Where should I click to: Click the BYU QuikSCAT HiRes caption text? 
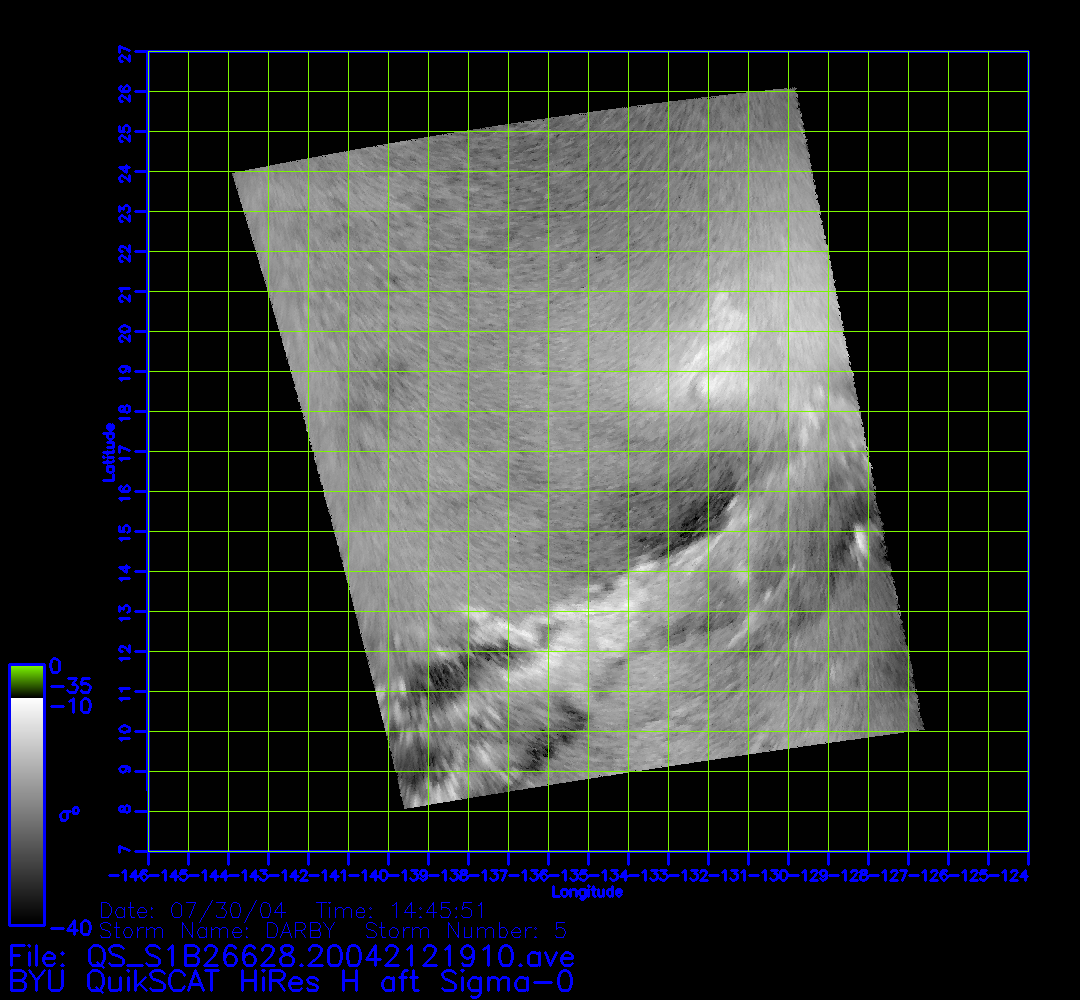coord(291,981)
